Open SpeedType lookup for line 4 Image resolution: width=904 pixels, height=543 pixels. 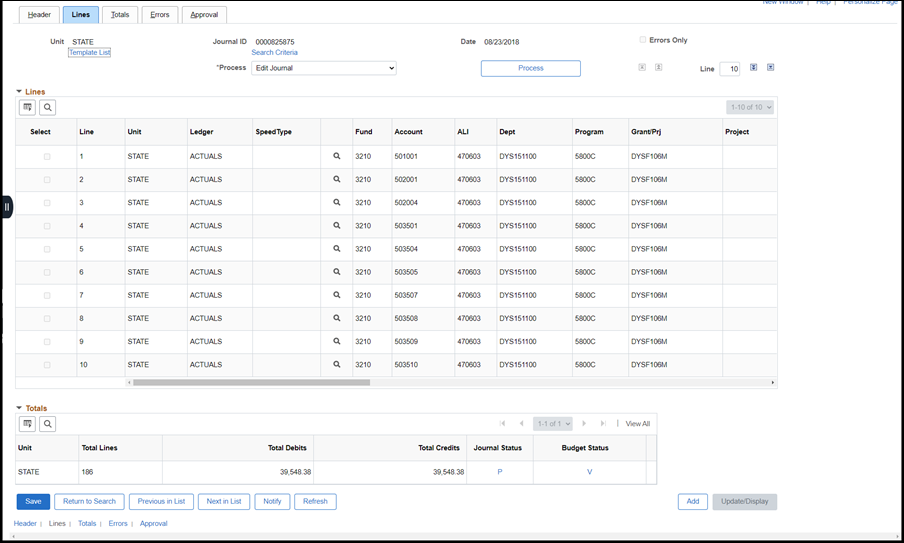tap(337, 225)
